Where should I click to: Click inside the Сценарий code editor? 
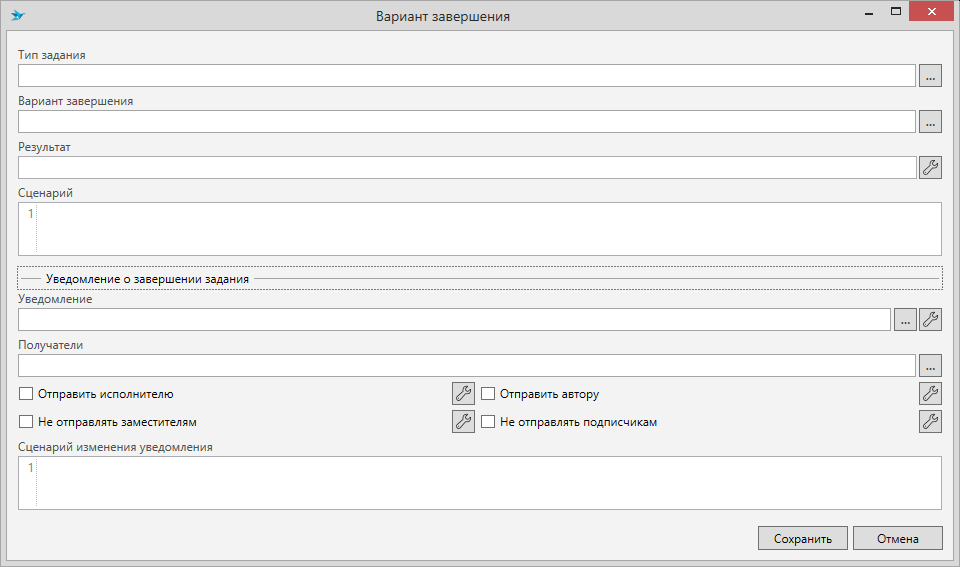[488, 229]
